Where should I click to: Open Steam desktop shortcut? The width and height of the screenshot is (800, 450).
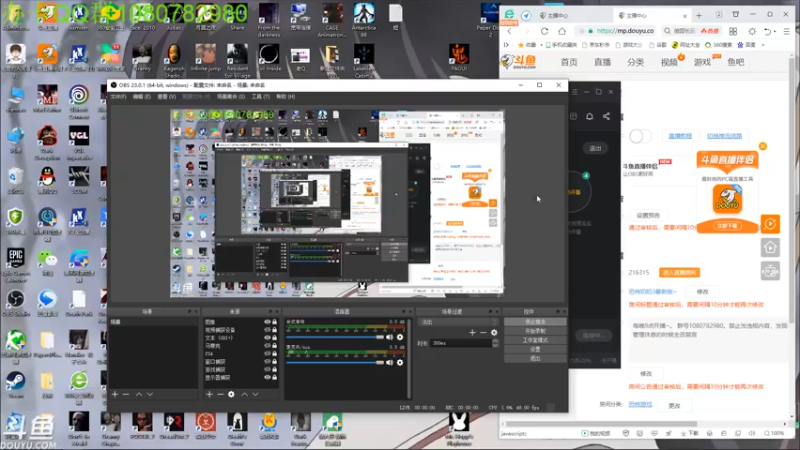15,385
